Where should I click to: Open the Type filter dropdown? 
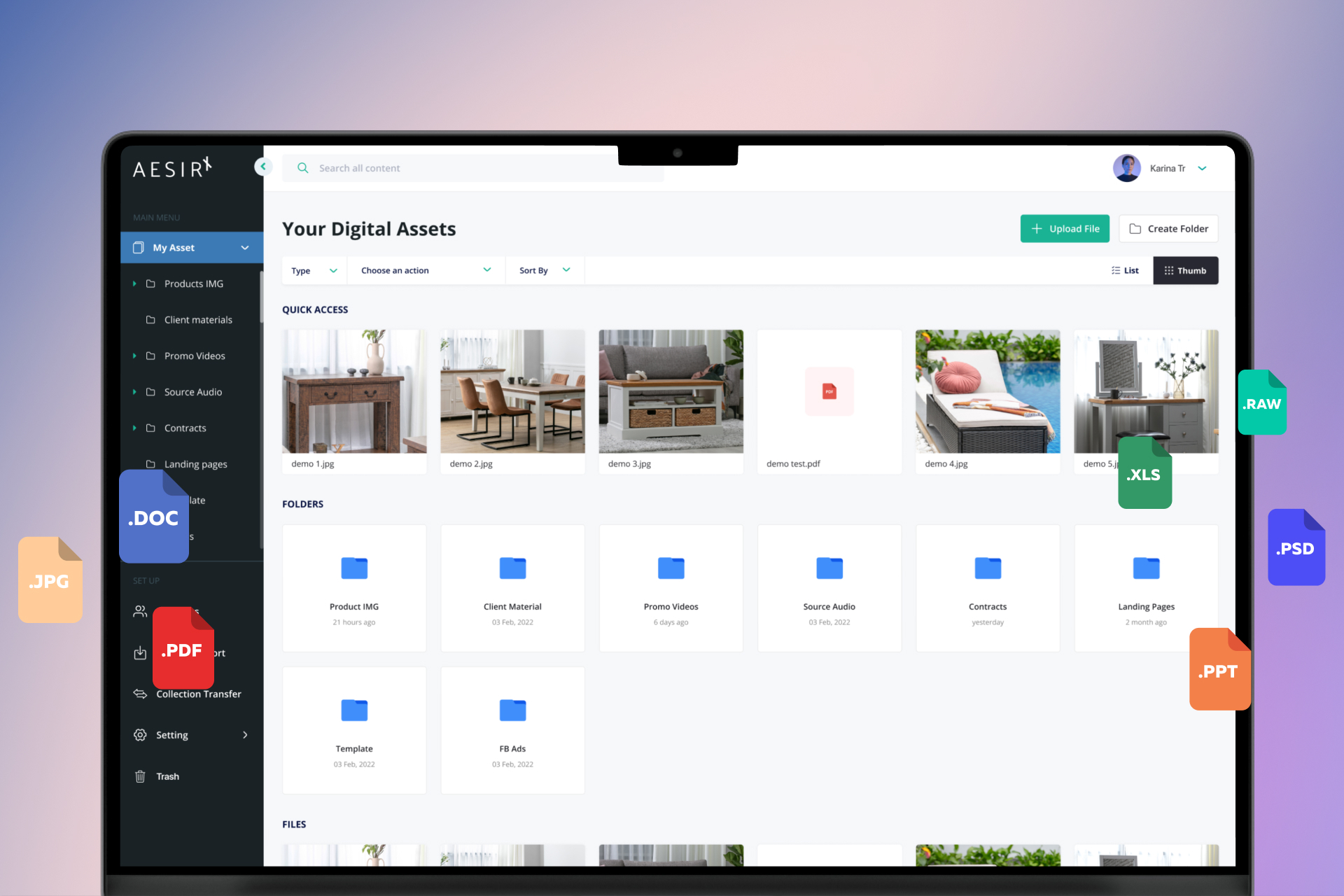pos(314,271)
